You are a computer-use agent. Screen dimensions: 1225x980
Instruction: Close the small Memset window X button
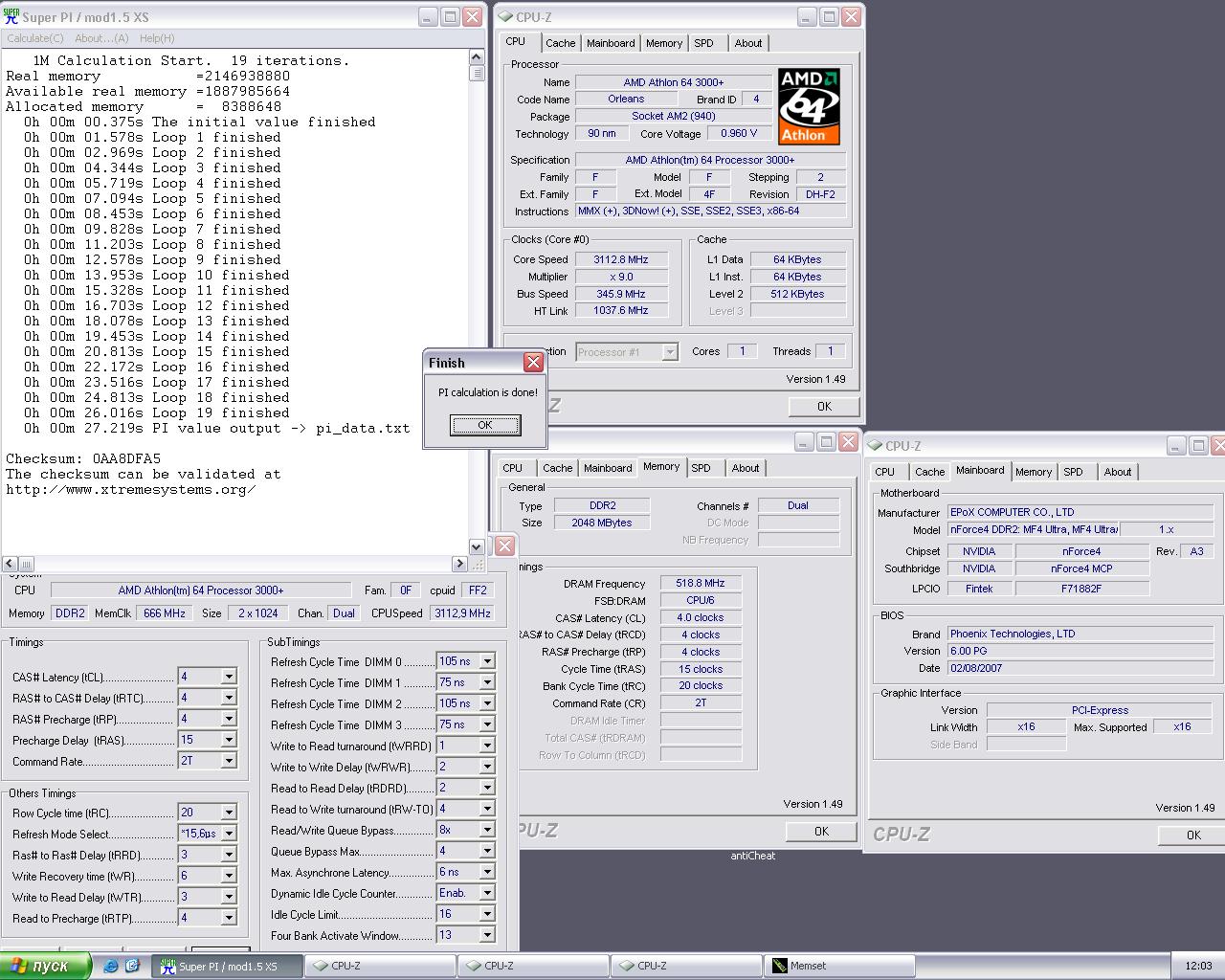[505, 546]
